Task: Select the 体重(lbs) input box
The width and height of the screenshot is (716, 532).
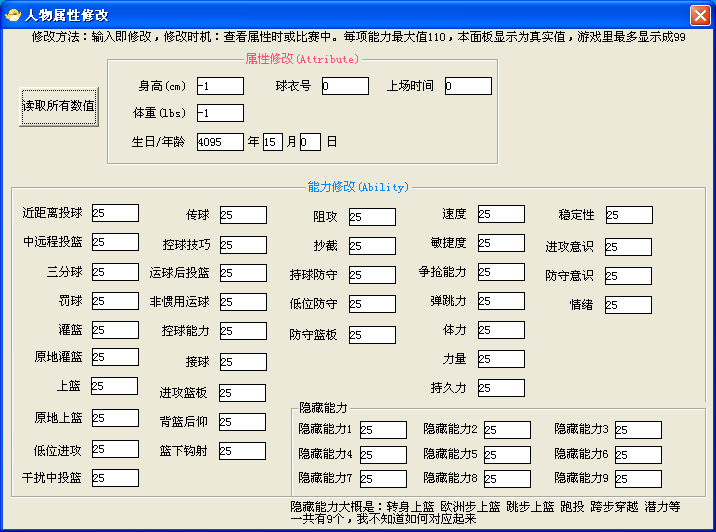Action: [220, 113]
